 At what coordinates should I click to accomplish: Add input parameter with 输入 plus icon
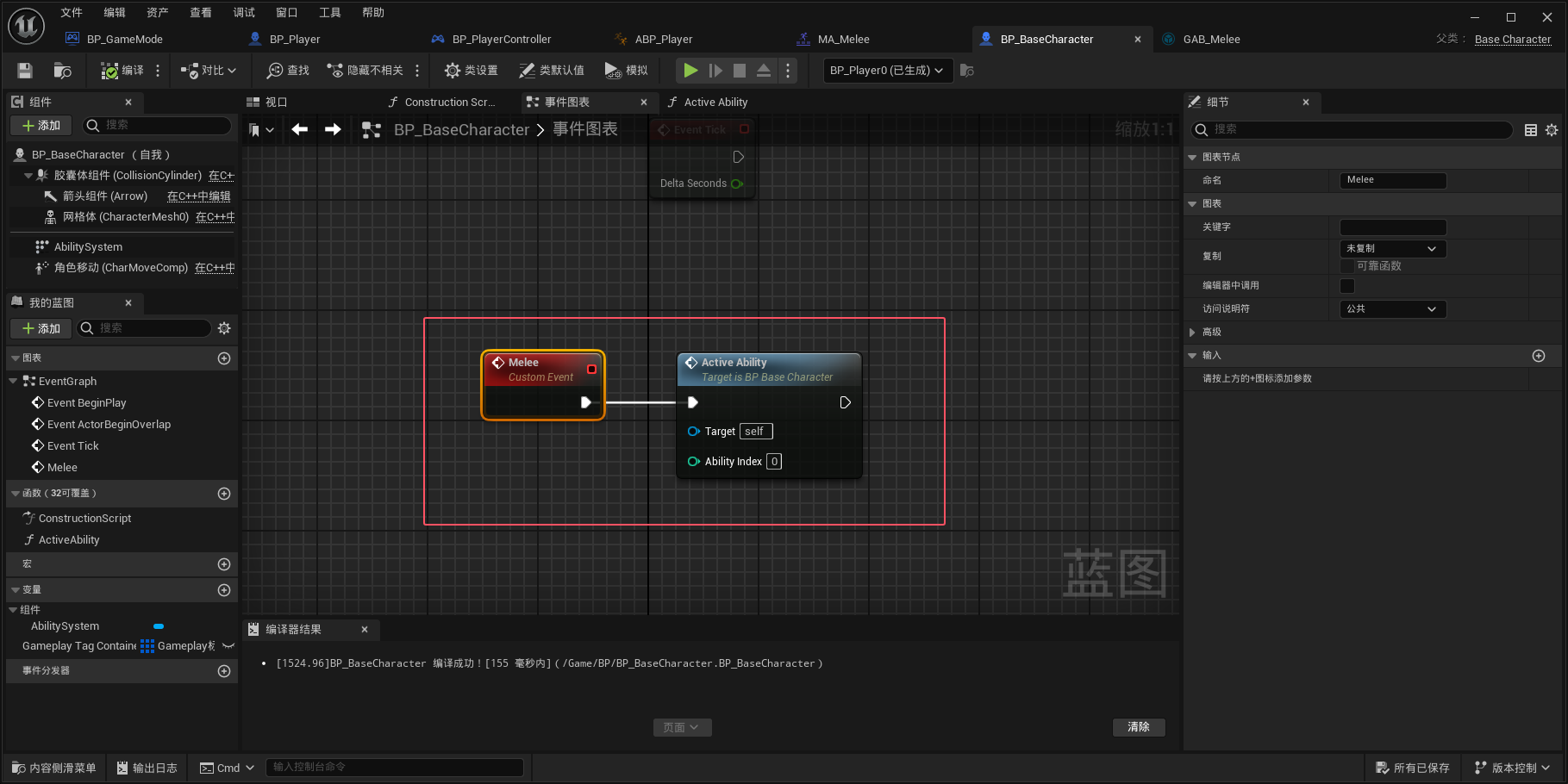pos(1539,356)
